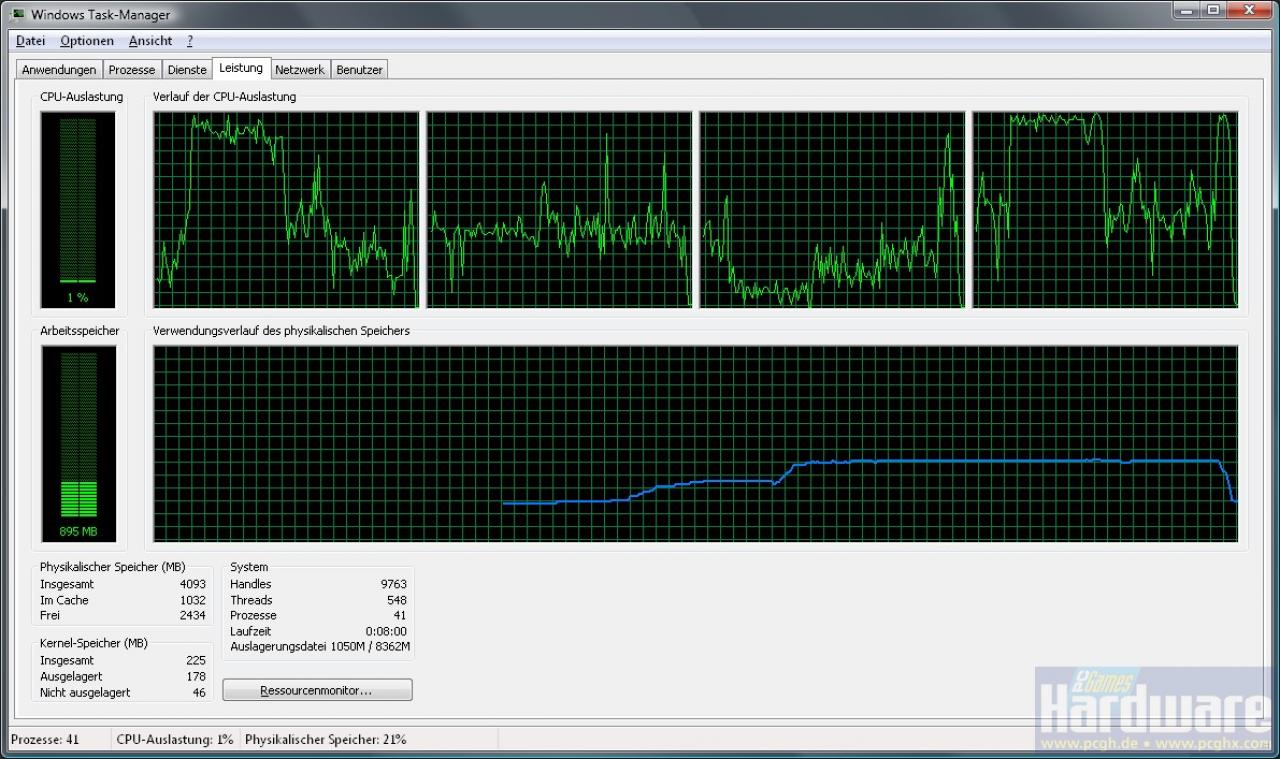Click the Laufzeit value 0:08:00
This screenshot has width=1280, height=759.
point(386,631)
